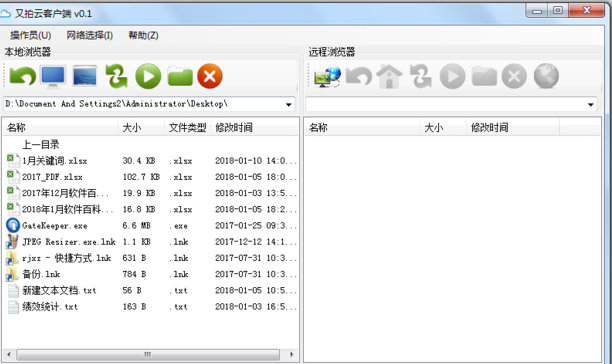The height and width of the screenshot is (364, 612).
Task: Select file 绩效统计.txt
Action: pos(50,307)
